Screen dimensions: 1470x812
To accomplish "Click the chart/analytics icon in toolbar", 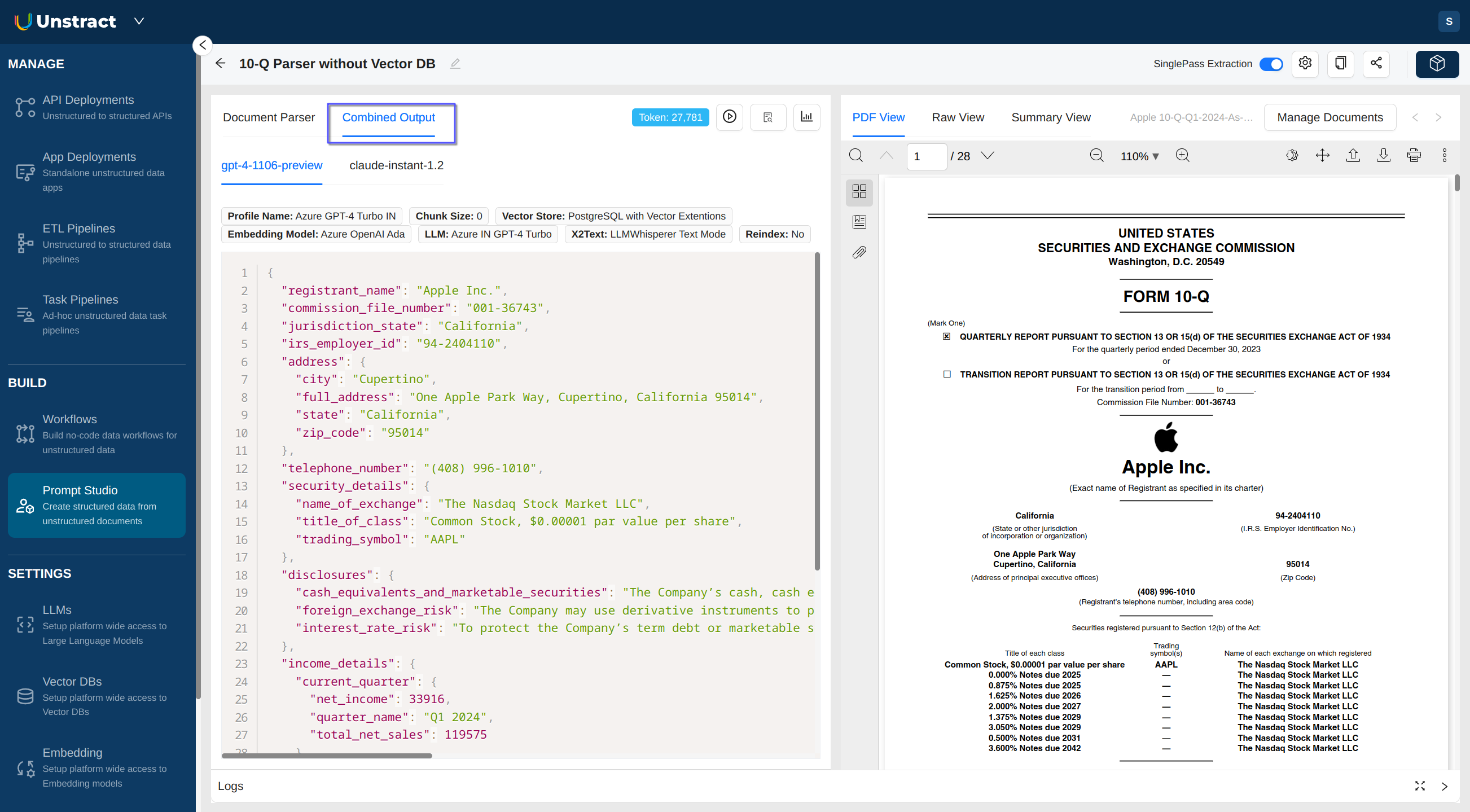I will [x=807, y=117].
